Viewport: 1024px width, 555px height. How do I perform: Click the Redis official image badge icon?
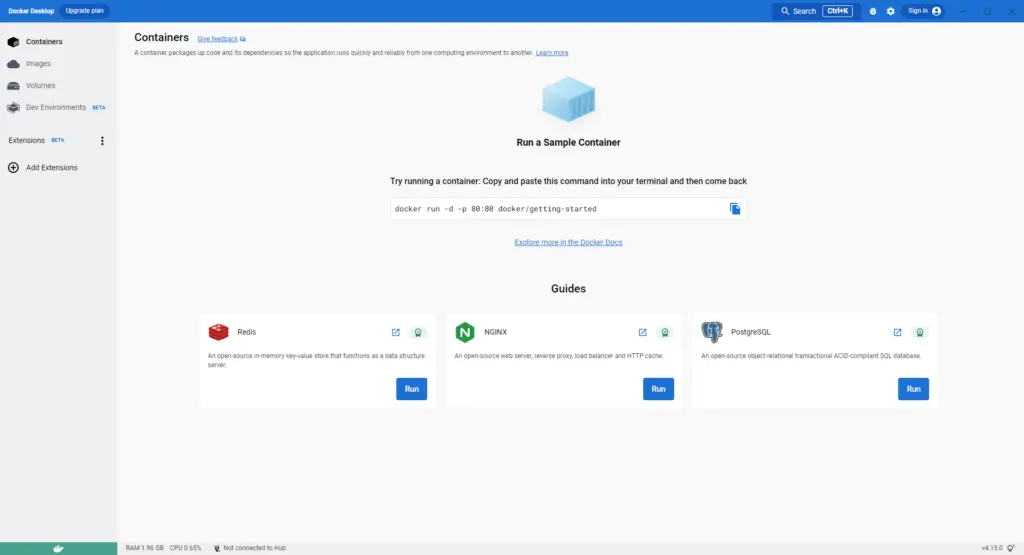coord(418,332)
